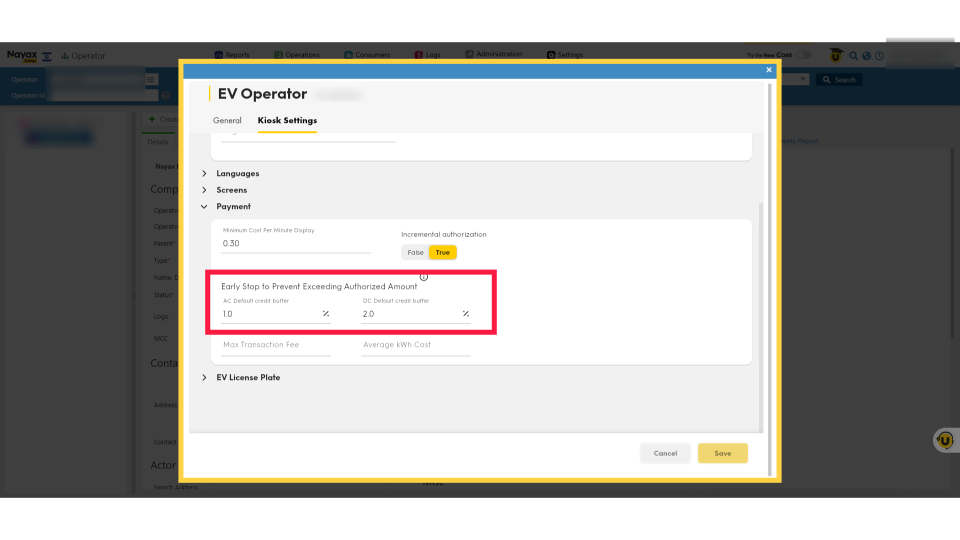960x540 pixels.
Task: Click the owl icon in top header
Action: pyautogui.click(x=836, y=56)
